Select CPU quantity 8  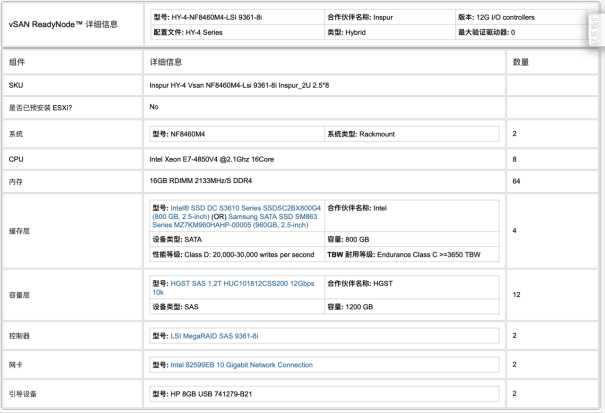coord(514,159)
